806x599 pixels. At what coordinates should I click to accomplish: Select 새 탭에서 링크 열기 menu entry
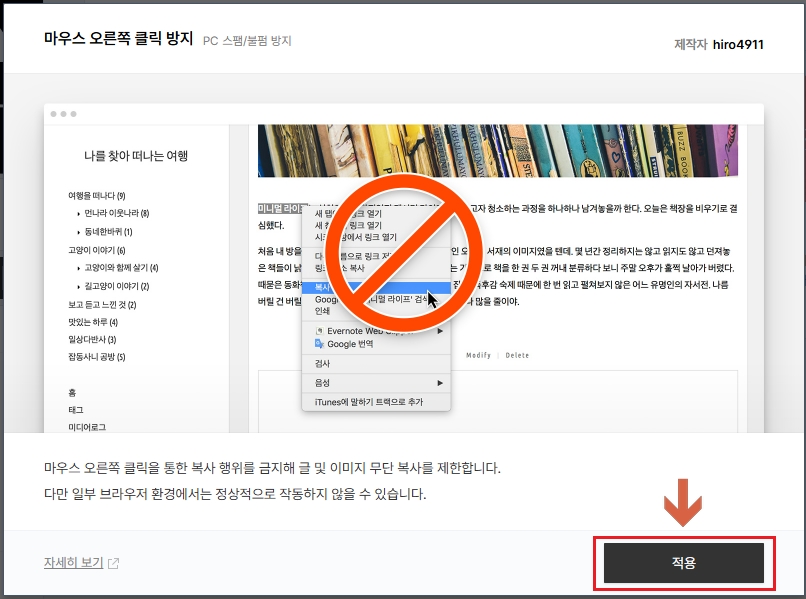pos(350,213)
